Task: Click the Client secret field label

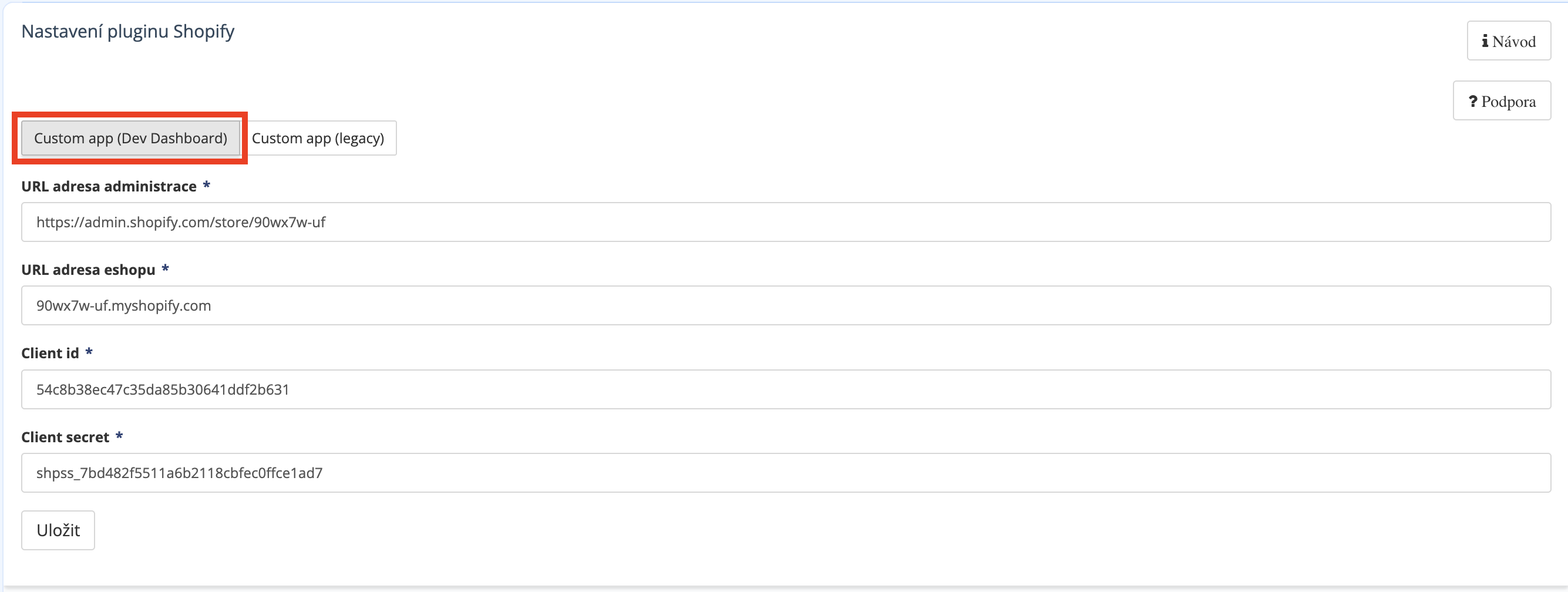Action: tap(65, 436)
